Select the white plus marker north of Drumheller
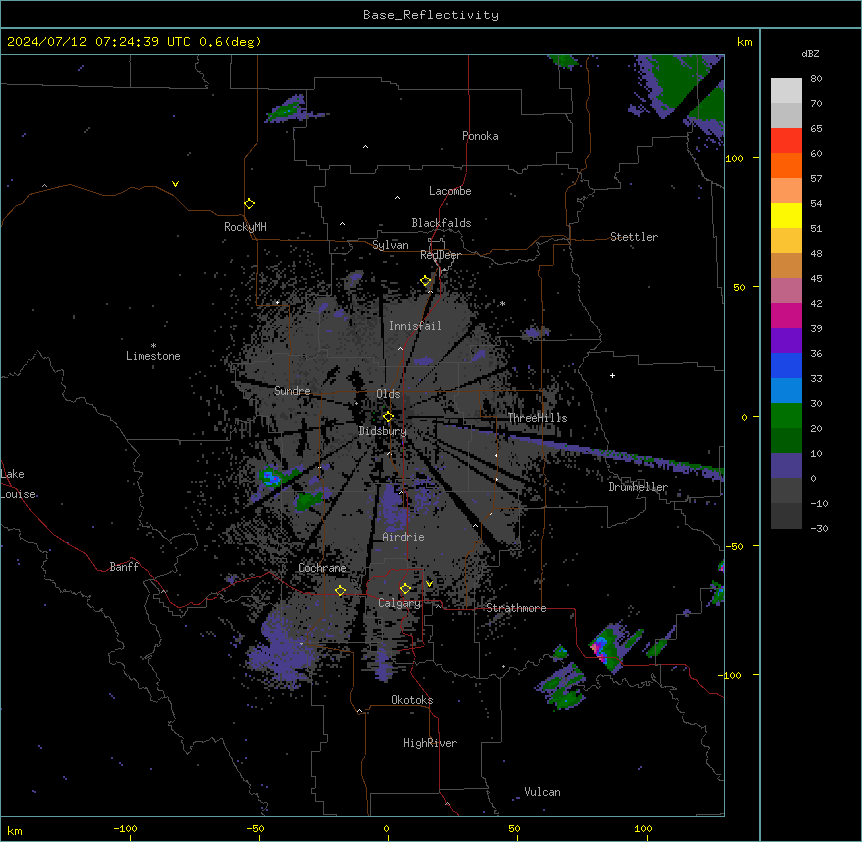This screenshot has width=862, height=842. point(612,375)
